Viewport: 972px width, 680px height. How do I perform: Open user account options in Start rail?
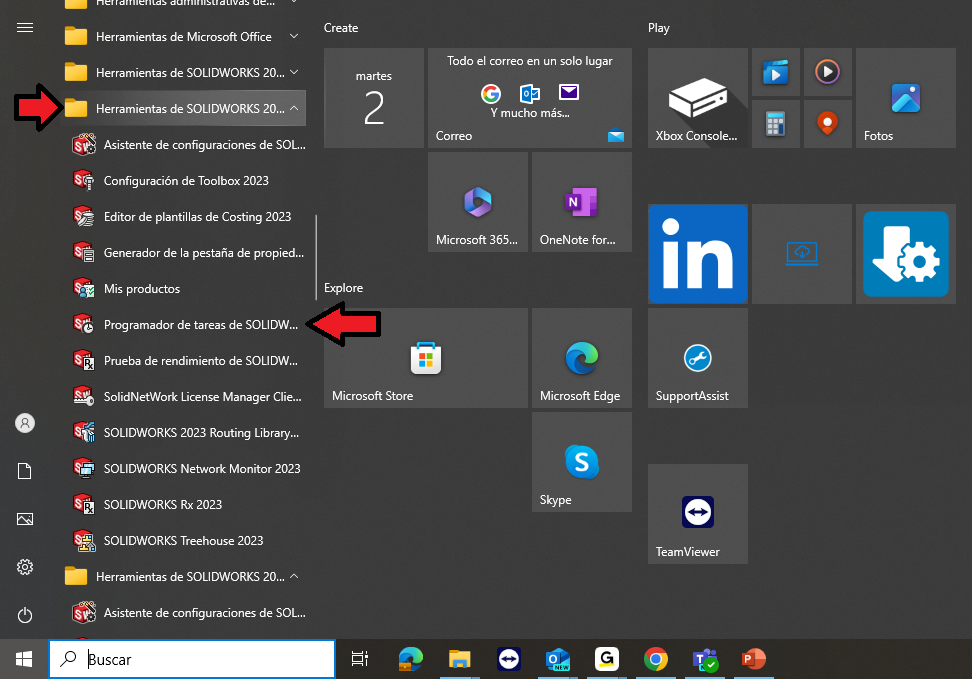[x=25, y=423]
